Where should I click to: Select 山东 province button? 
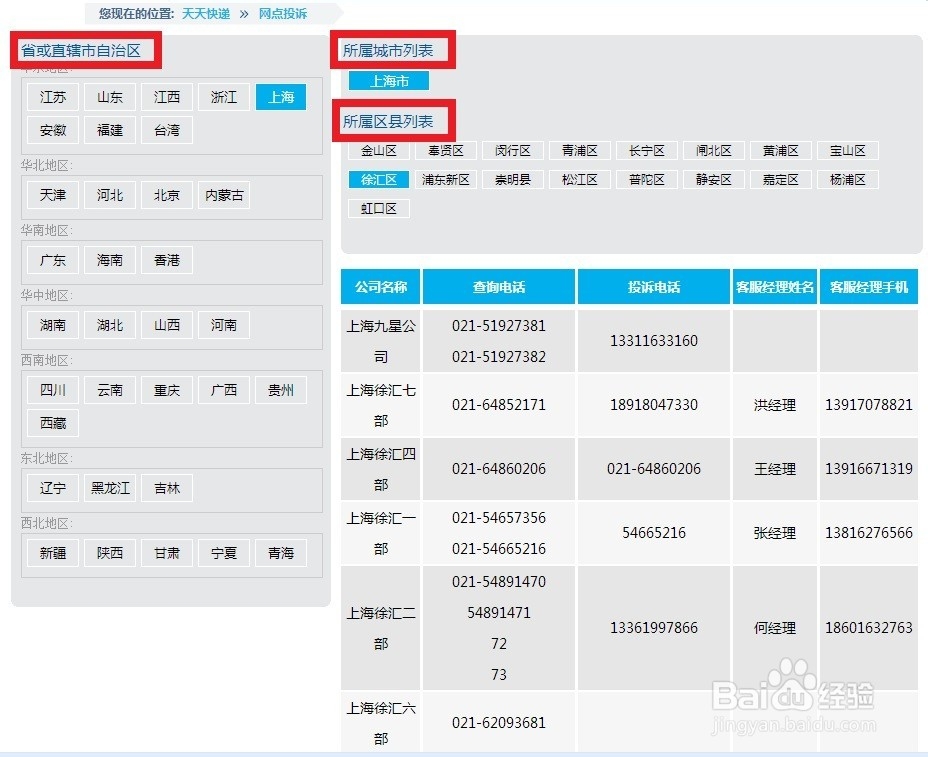(109, 97)
